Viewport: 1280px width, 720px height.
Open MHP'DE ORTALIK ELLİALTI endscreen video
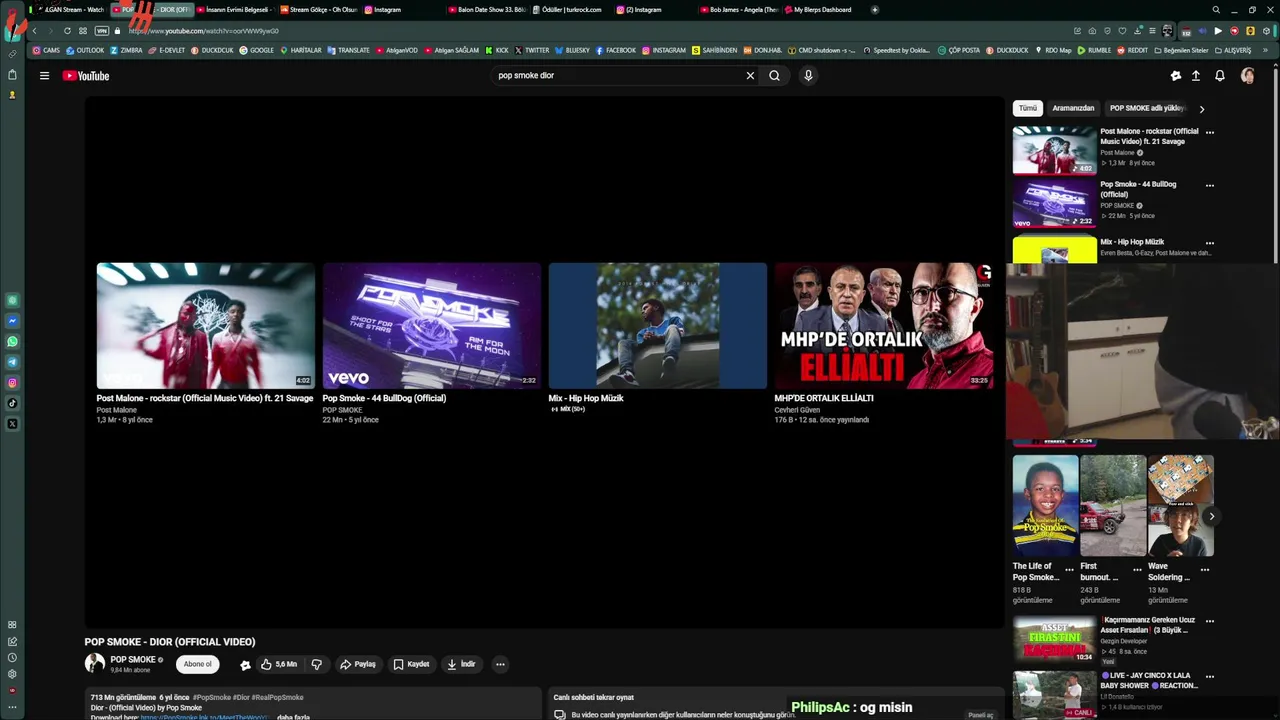[x=884, y=326]
